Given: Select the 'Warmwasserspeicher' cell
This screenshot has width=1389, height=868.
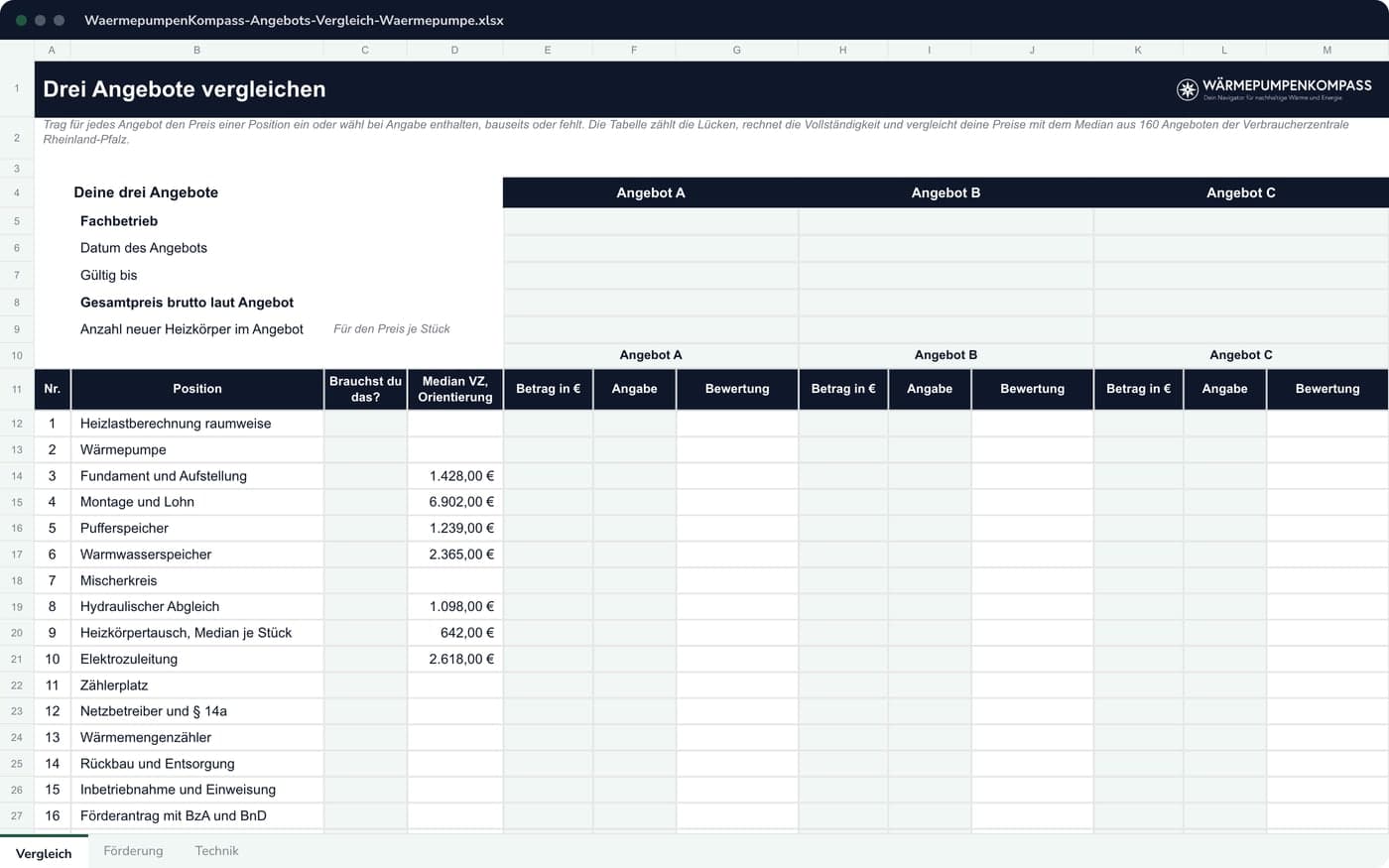Looking at the screenshot, I should [x=197, y=555].
